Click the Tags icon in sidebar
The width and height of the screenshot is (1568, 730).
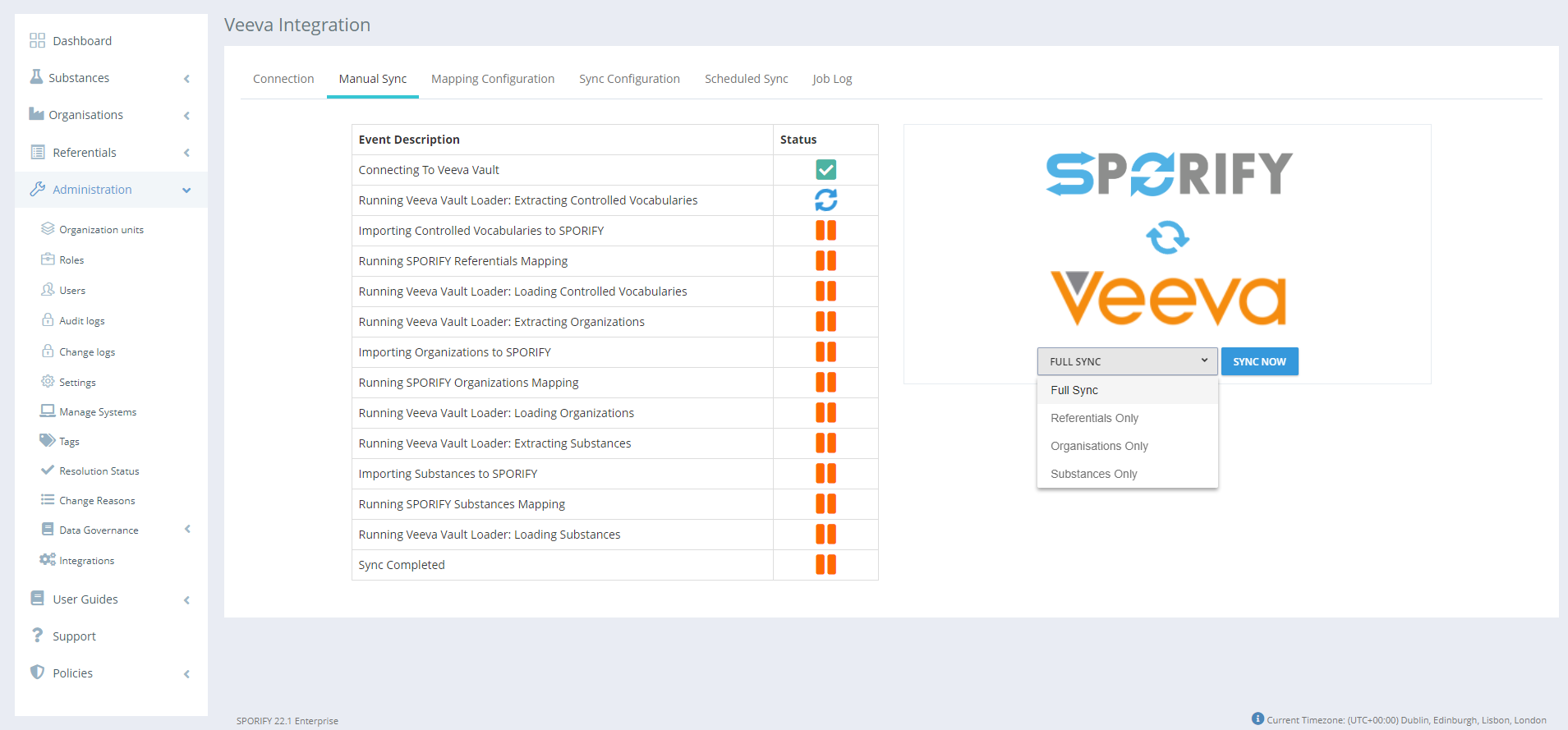[48, 441]
